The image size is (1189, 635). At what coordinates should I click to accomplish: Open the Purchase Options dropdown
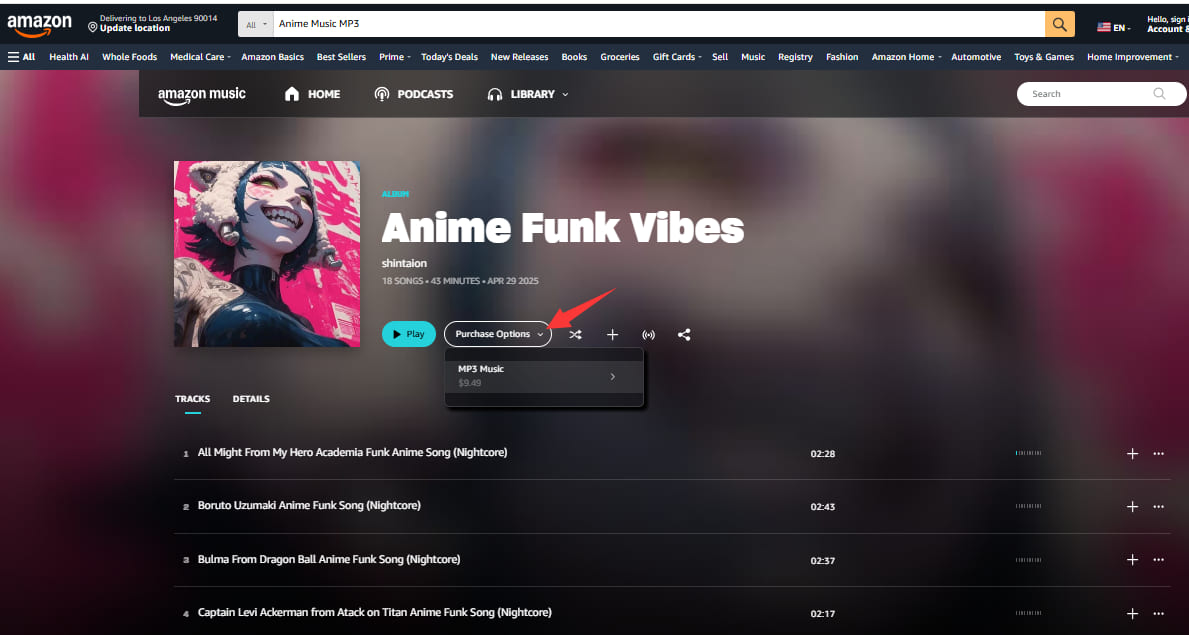click(497, 334)
